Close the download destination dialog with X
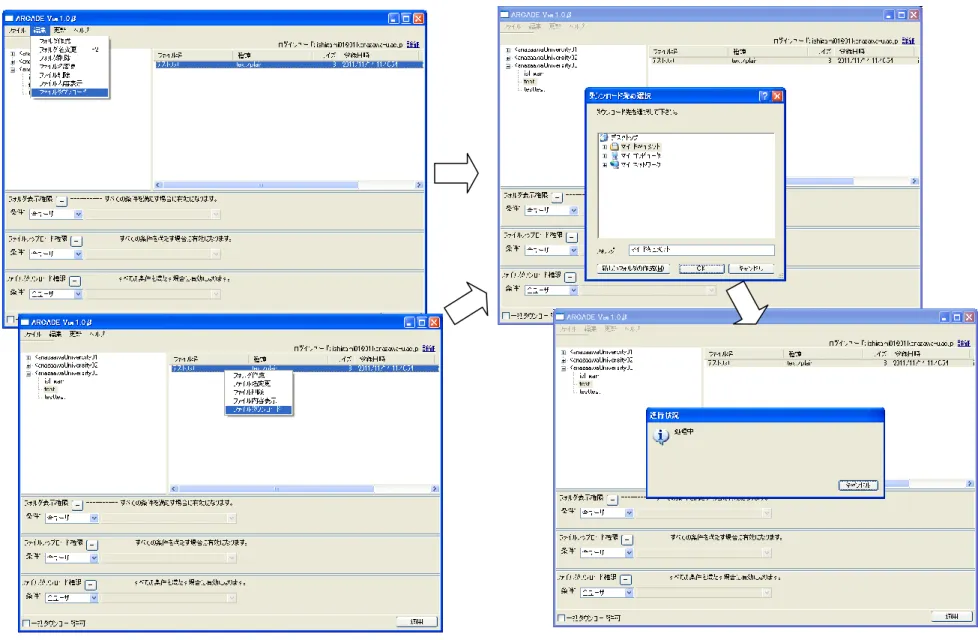Viewport: 978px width, 640px height. point(777,96)
